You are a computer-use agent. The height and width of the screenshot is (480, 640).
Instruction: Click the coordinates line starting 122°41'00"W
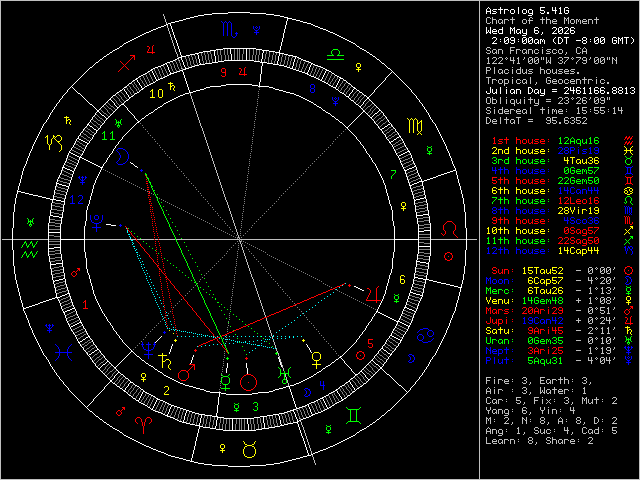[x=551, y=61]
